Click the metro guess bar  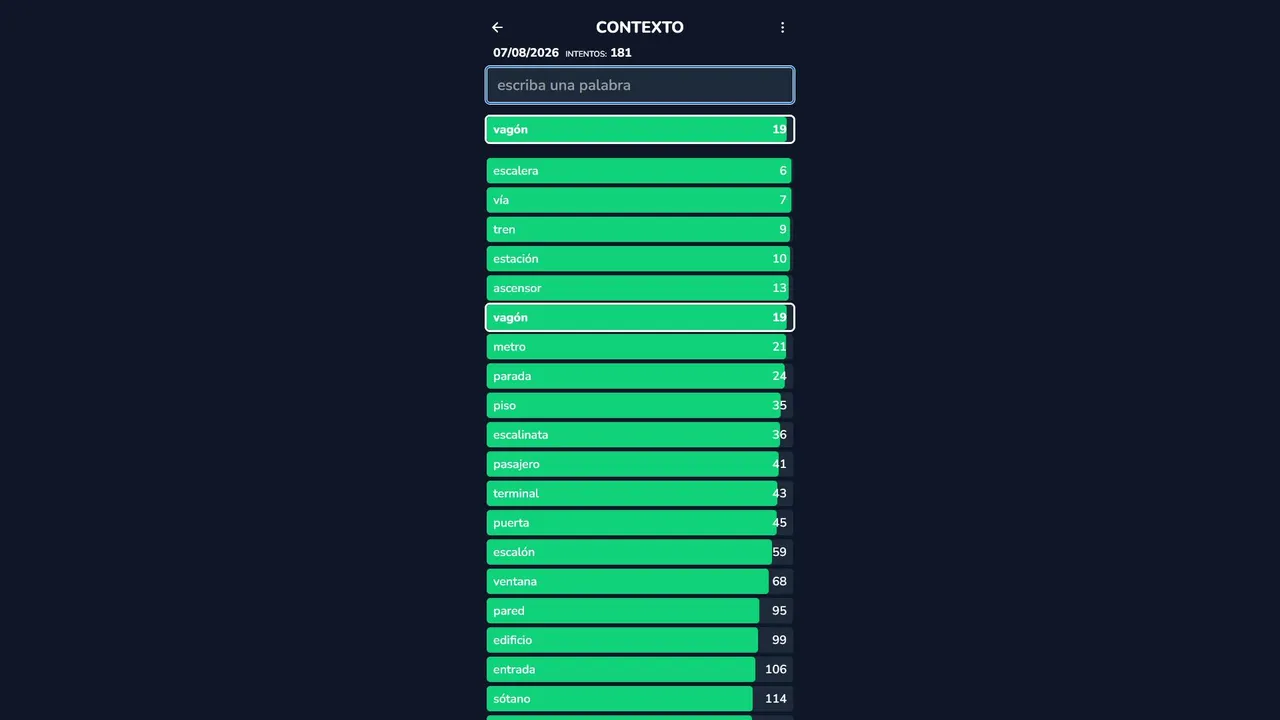[x=640, y=347]
